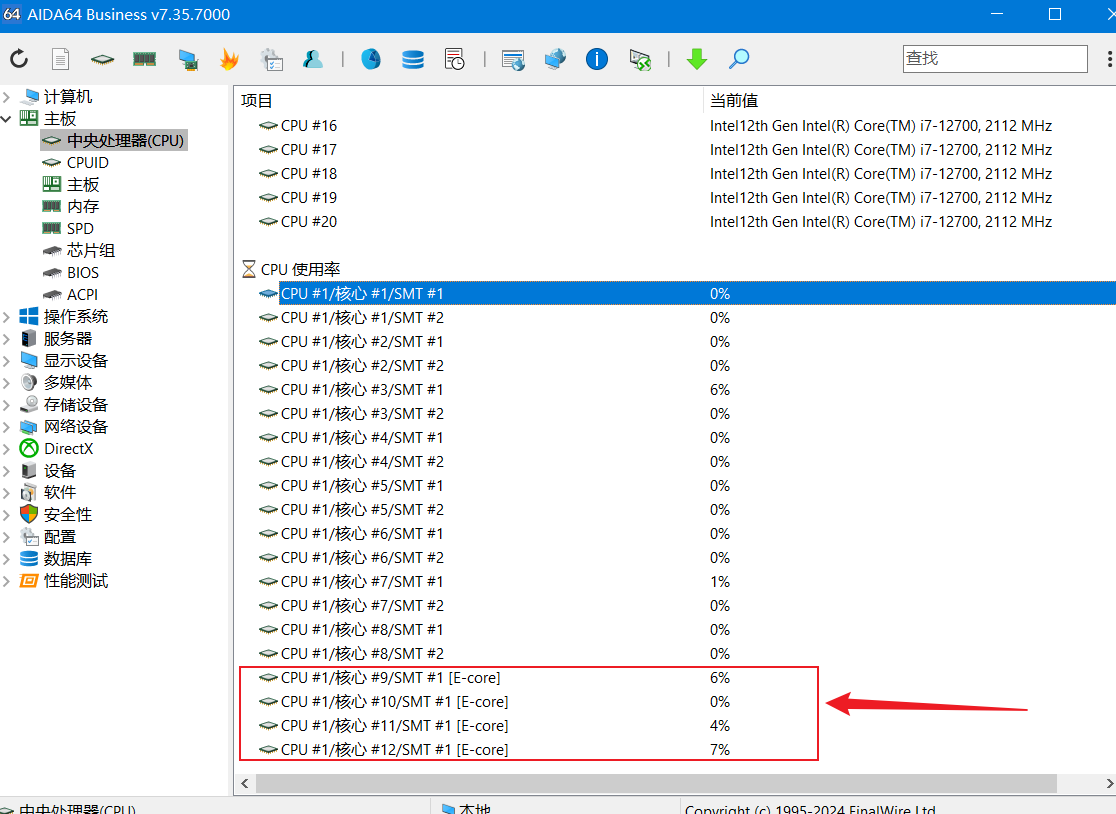This screenshot has width=1116, height=814.
Task: Open the Report page icon
Action: pyautogui.click(x=60, y=59)
